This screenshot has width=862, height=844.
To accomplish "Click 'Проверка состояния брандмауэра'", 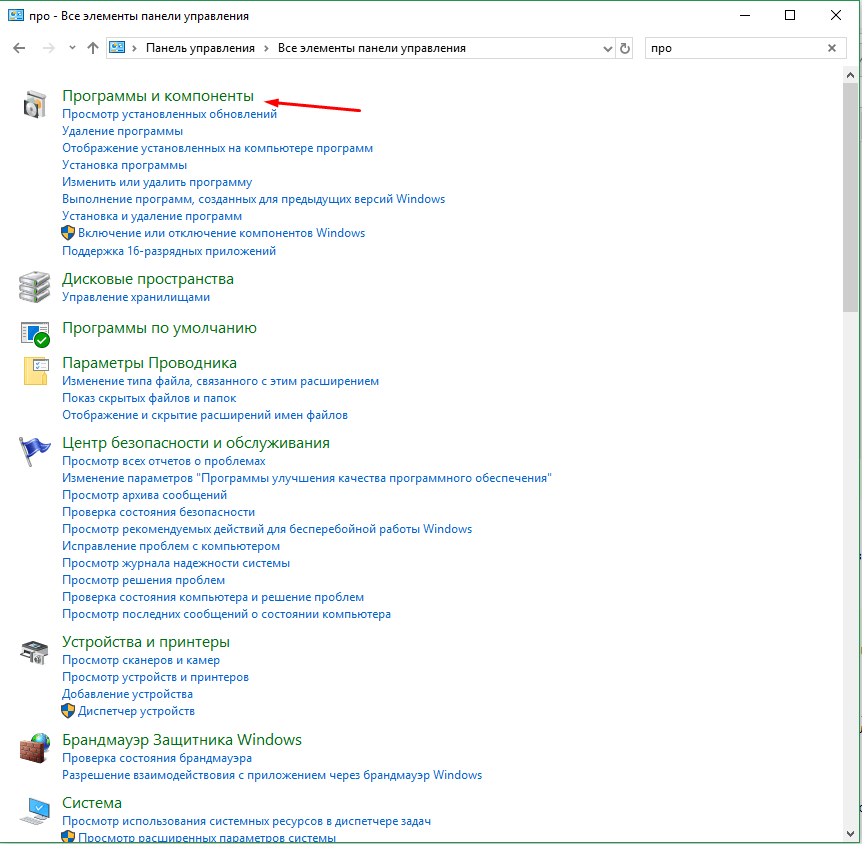I will tap(157, 758).
